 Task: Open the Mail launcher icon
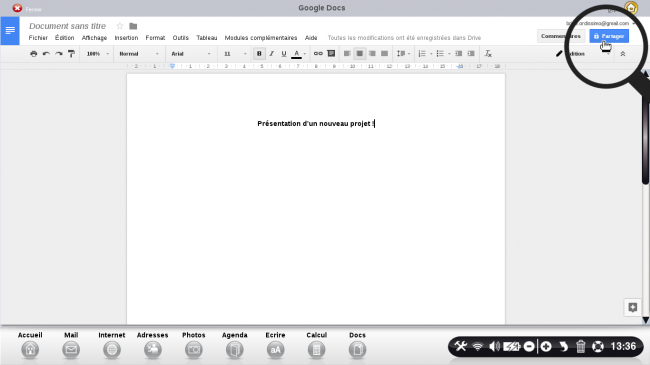click(x=71, y=350)
